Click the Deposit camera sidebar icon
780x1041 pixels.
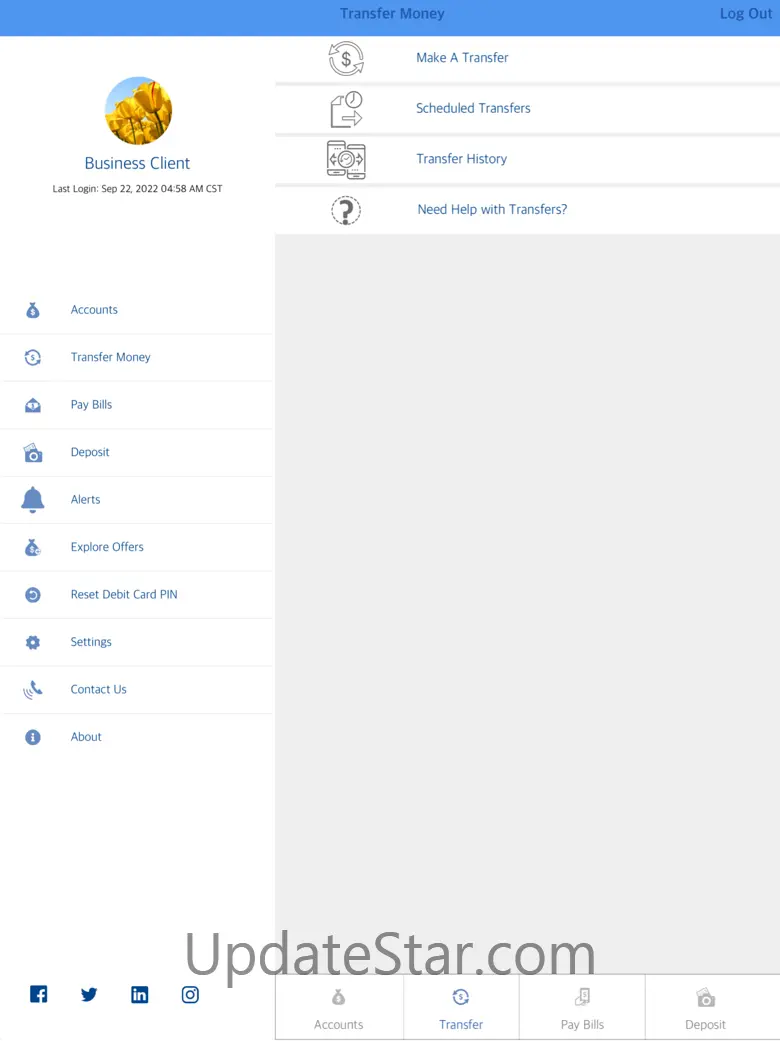point(33,453)
